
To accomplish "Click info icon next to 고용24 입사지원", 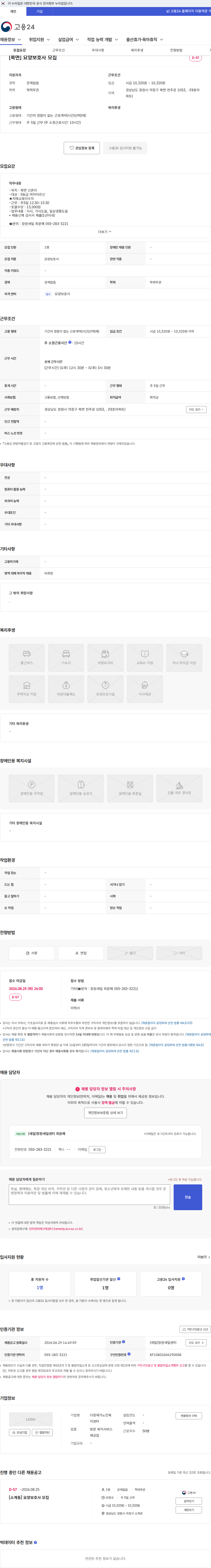I will [x=183, y=1278].
